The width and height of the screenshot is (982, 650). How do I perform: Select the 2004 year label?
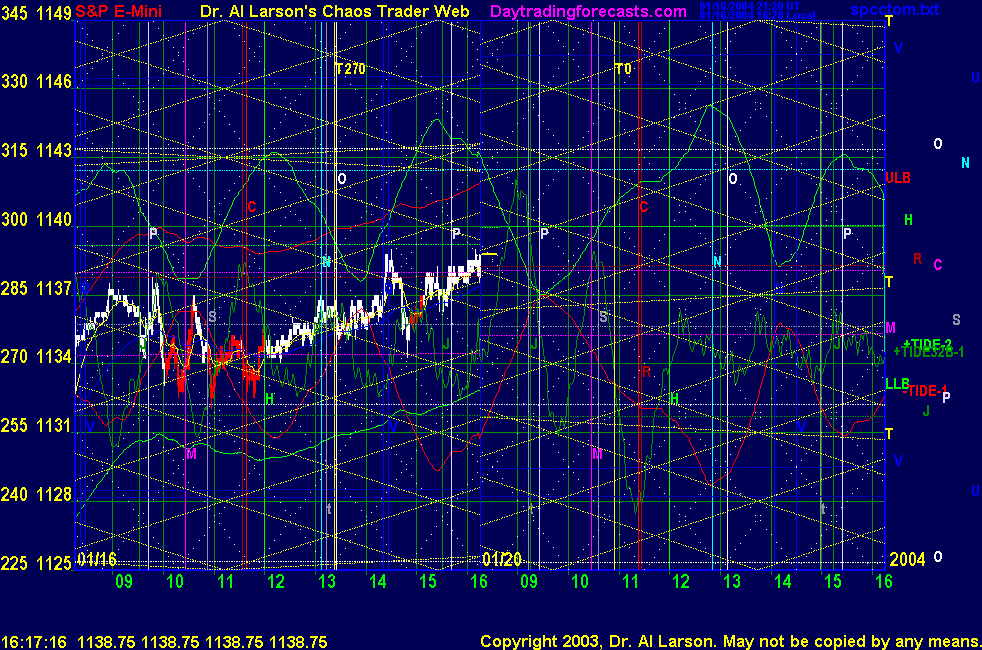click(907, 559)
